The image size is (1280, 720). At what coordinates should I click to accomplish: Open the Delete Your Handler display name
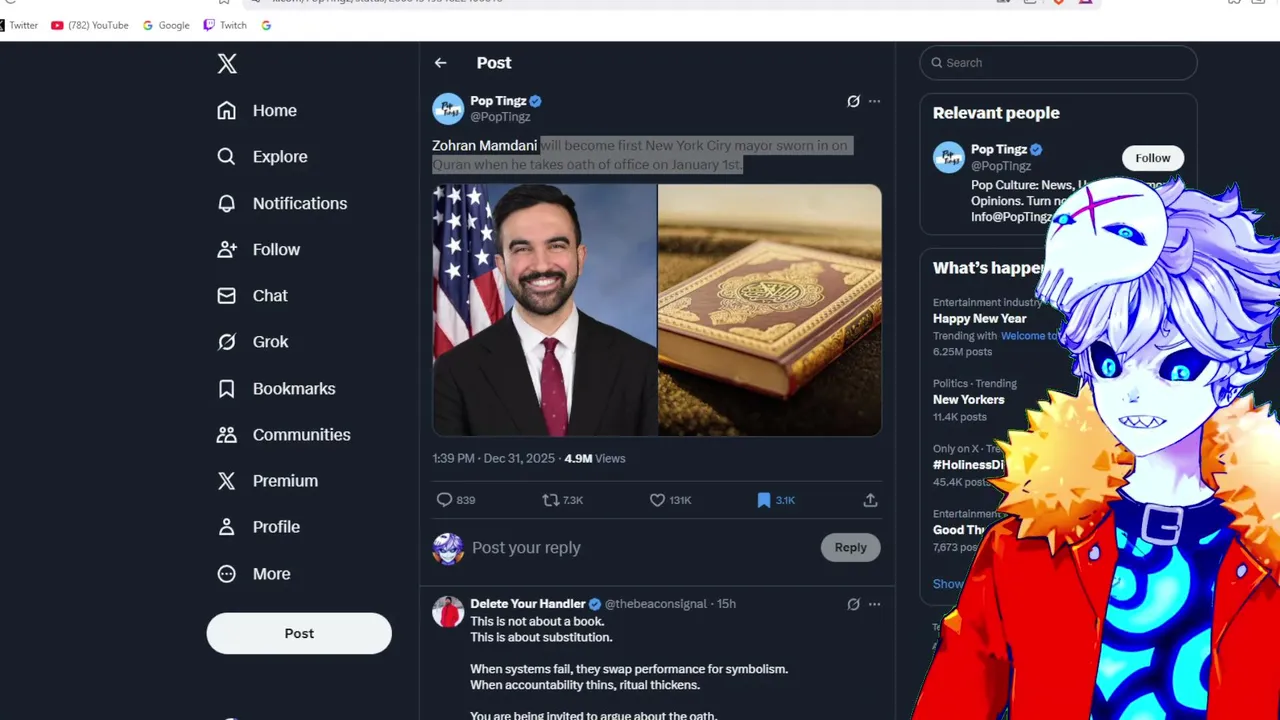[x=528, y=604]
